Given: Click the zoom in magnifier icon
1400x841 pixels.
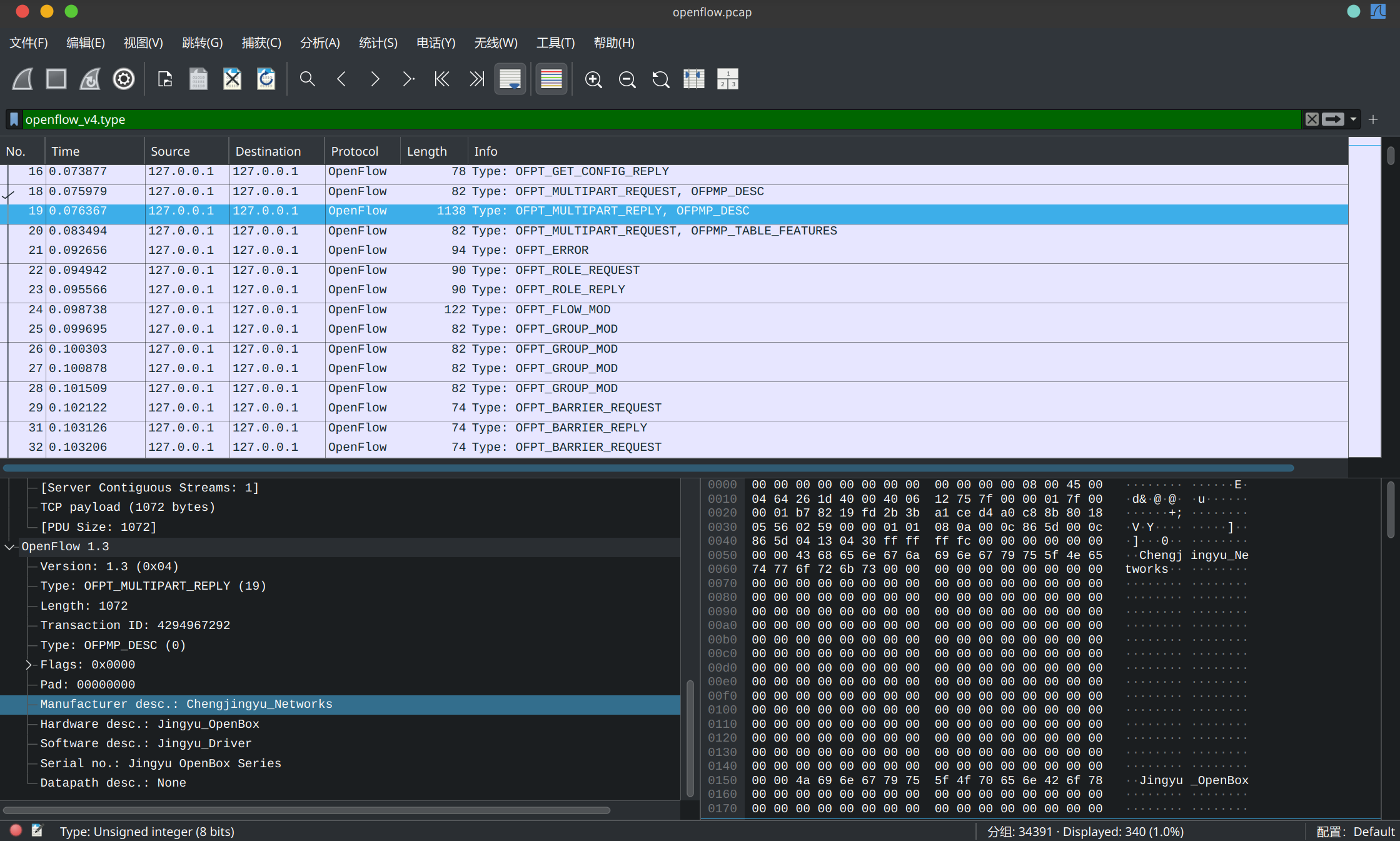Looking at the screenshot, I should point(593,79).
